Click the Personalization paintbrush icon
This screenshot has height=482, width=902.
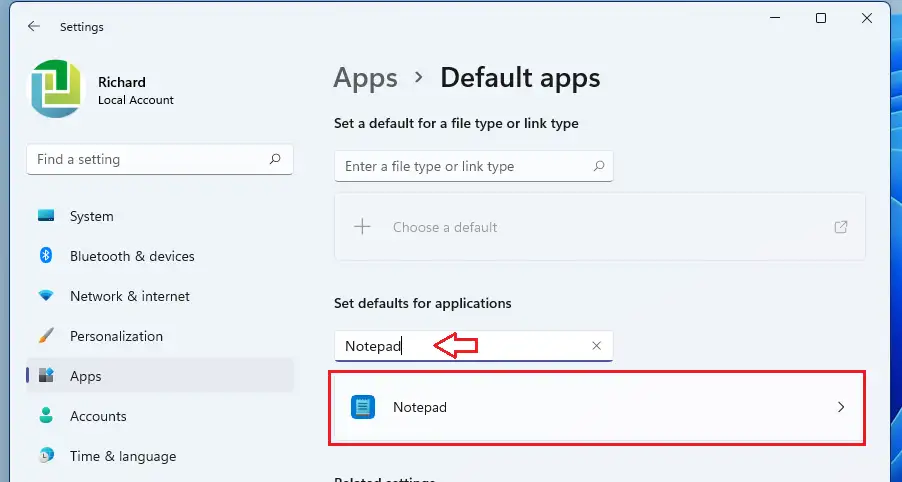(x=46, y=336)
